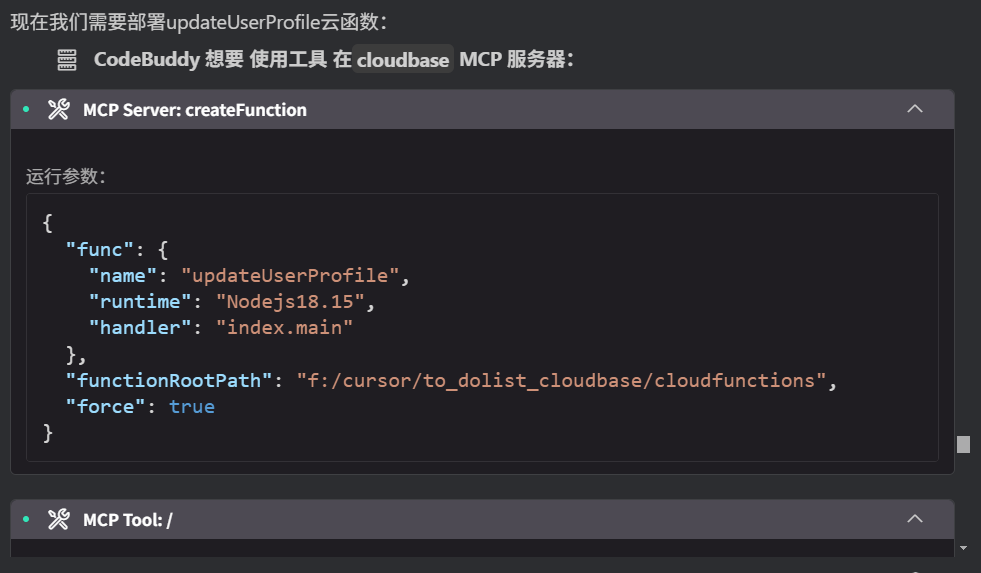This screenshot has width=981, height=573.
Task: Click the blue "true" value for force
Action: click(192, 406)
